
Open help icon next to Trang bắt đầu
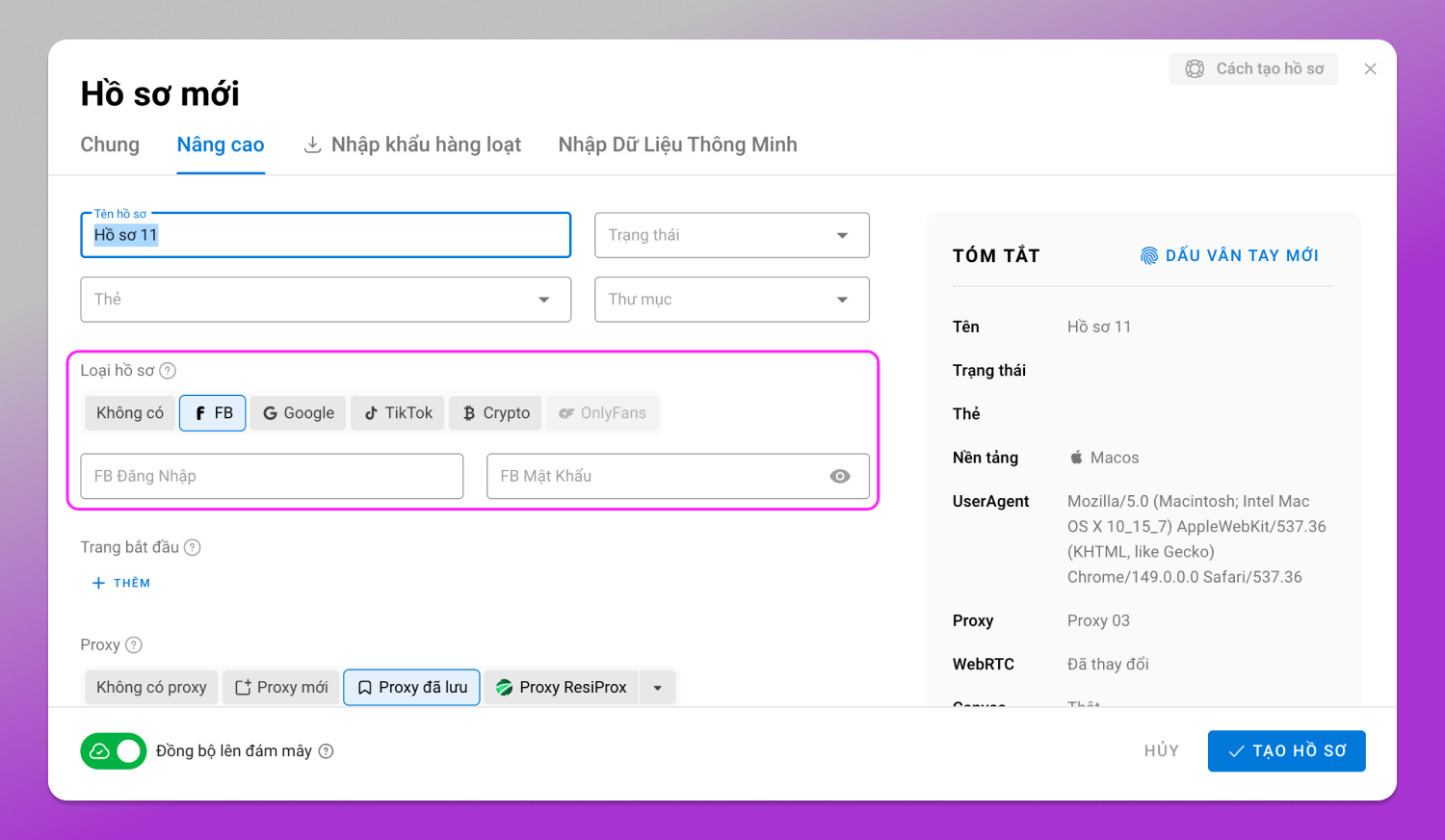pyautogui.click(x=193, y=547)
